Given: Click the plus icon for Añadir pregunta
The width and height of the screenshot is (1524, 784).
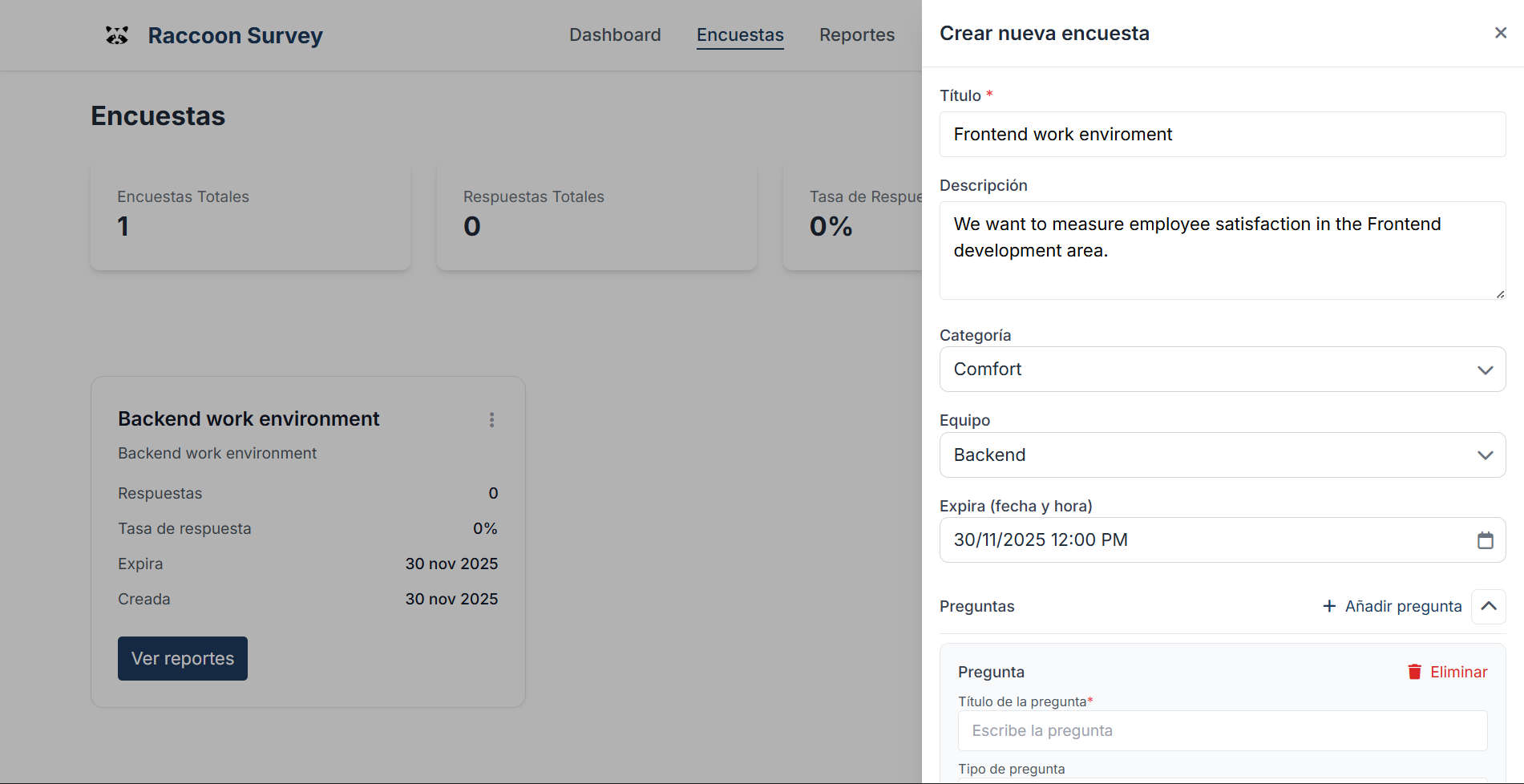Looking at the screenshot, I should point(1329,606).
